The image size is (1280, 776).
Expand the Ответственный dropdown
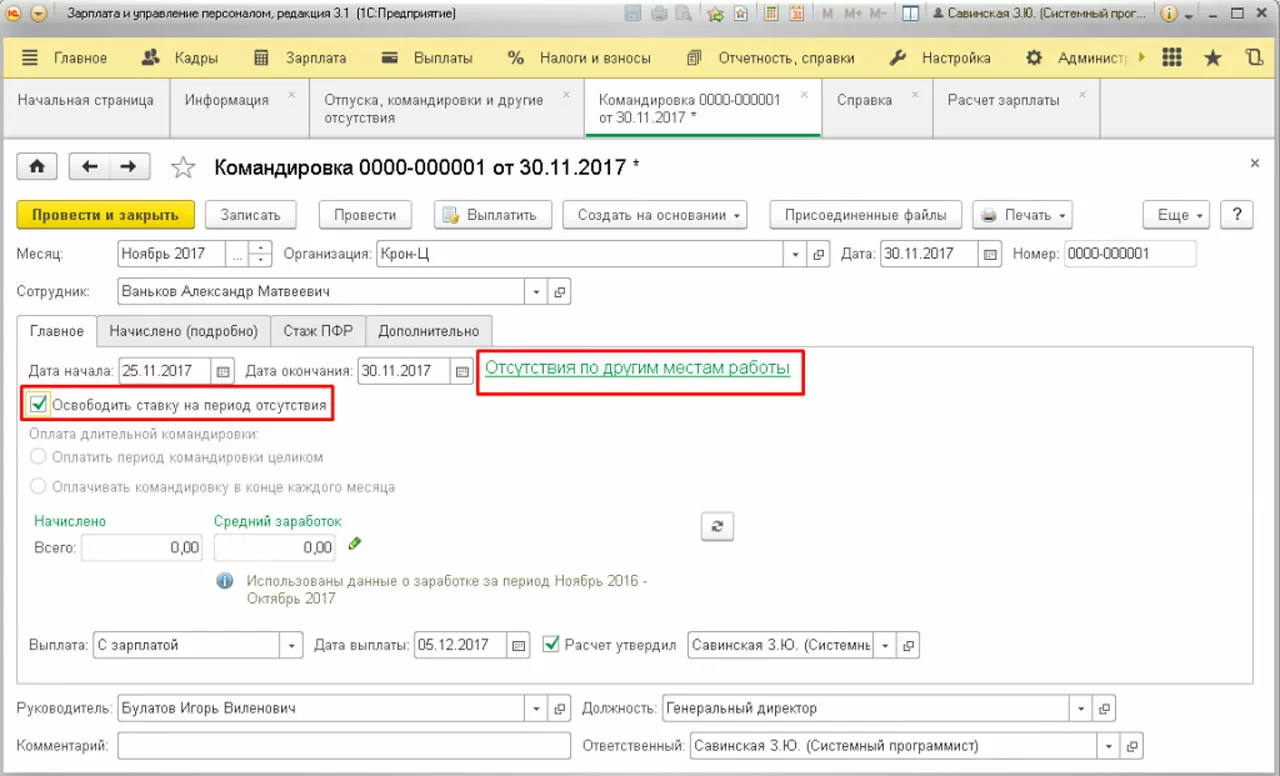(x=1109, y=746)
